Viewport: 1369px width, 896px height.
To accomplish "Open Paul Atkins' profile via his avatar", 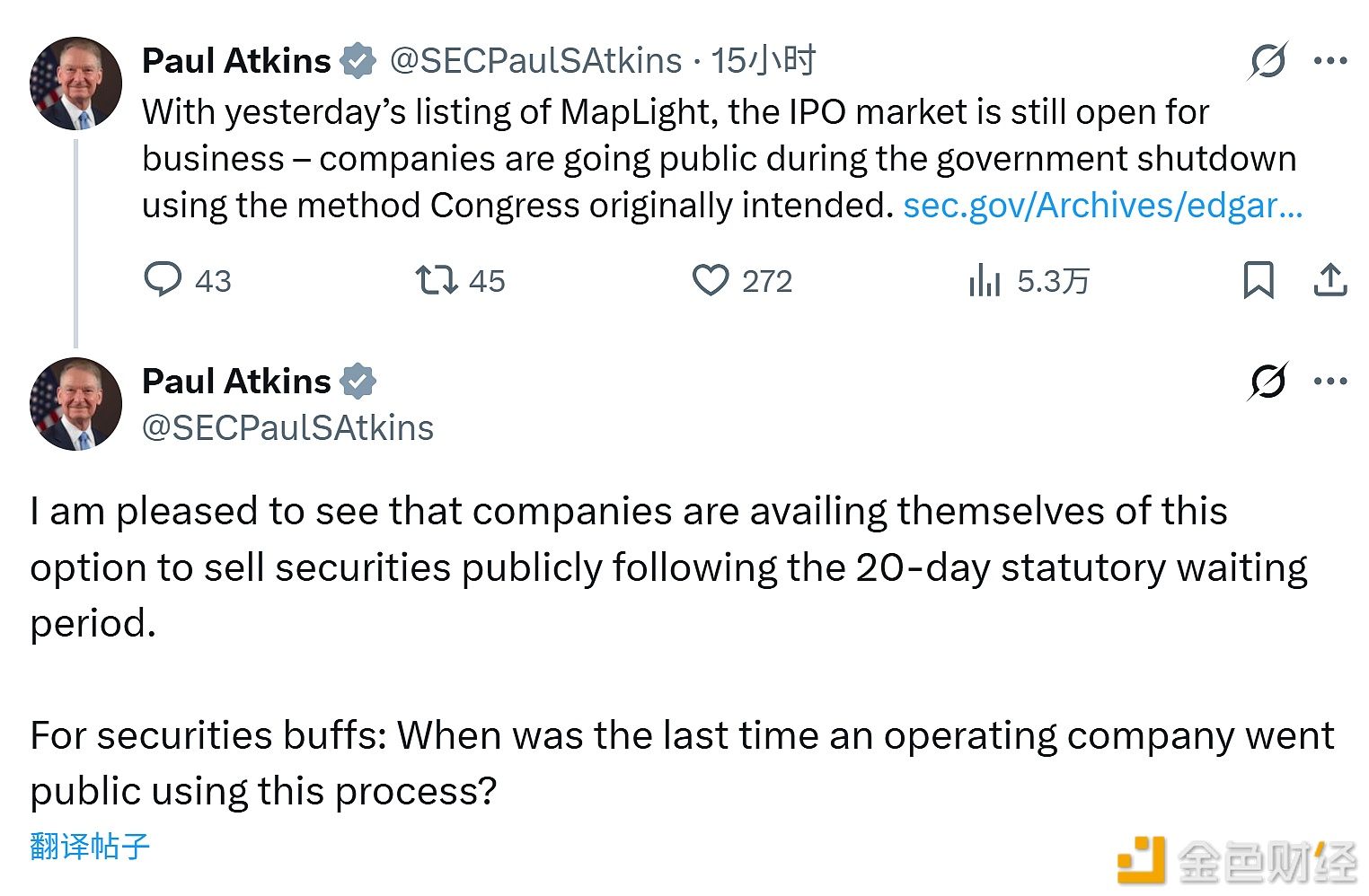I will tap(76, 83).
